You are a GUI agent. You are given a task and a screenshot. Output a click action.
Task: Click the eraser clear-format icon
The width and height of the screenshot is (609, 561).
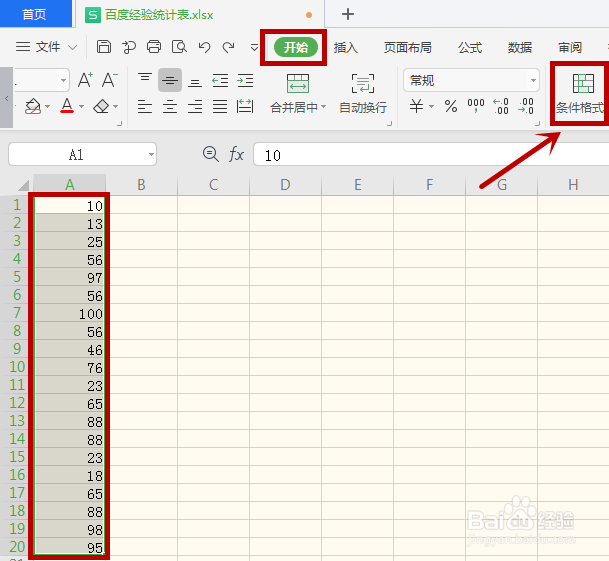(101, 106)
